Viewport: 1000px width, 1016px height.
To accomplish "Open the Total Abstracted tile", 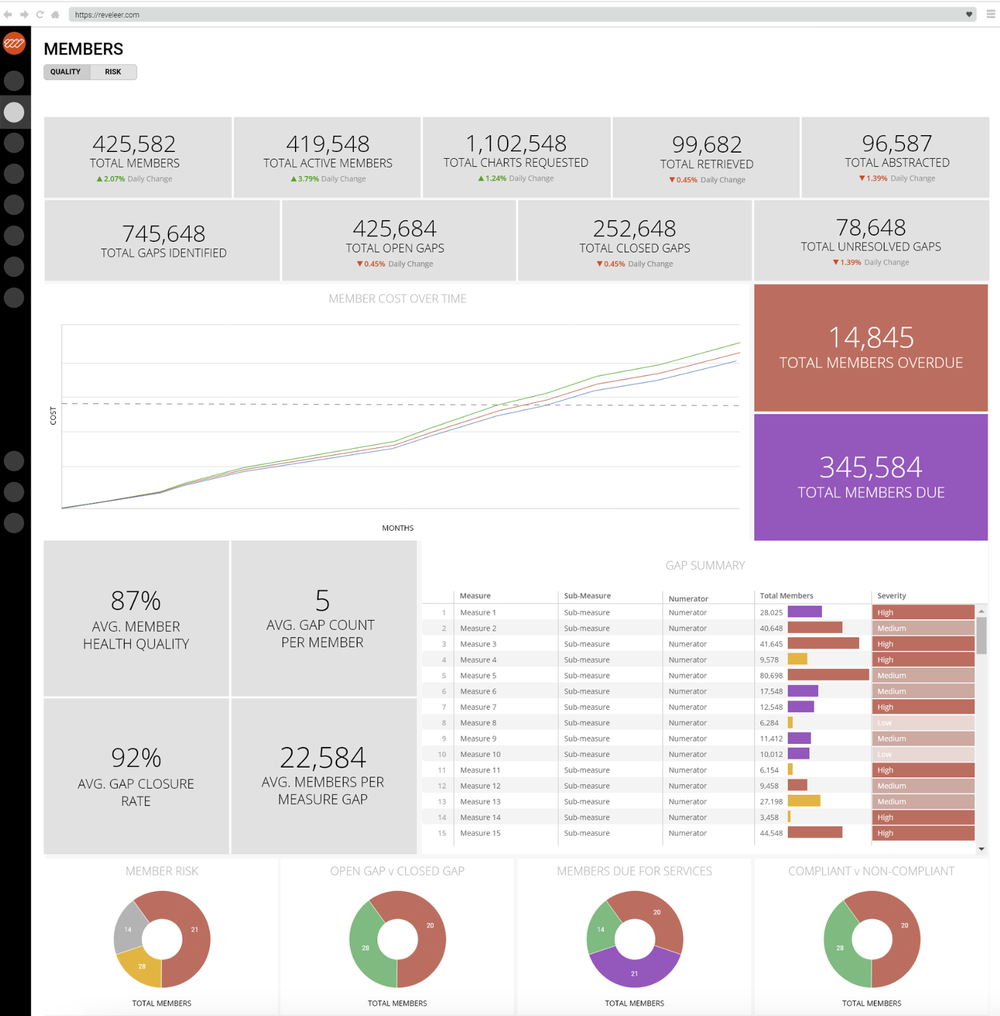I will point(896,157).
